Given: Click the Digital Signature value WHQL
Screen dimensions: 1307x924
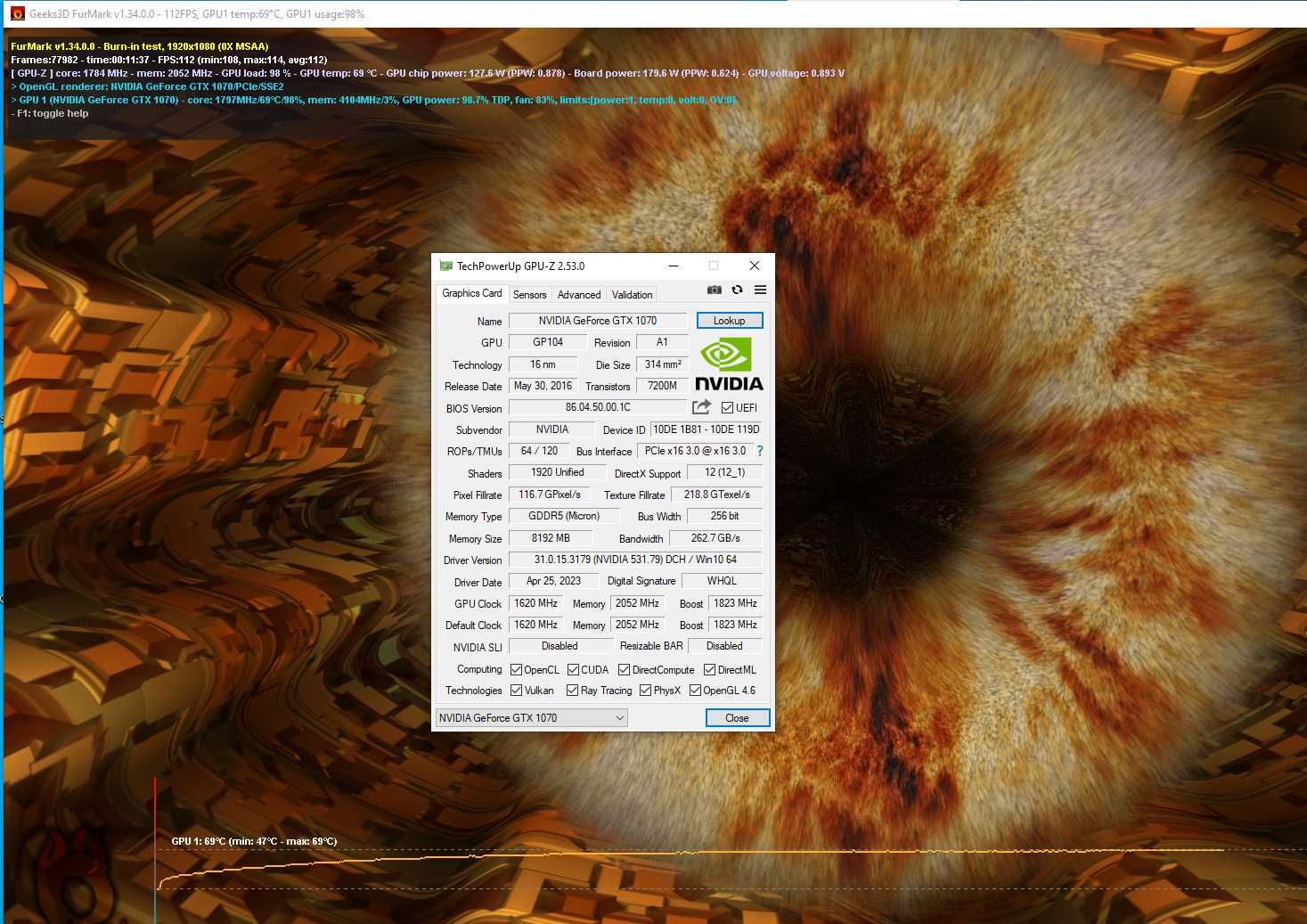Looking at the screenshot, I should coord(722,581).
